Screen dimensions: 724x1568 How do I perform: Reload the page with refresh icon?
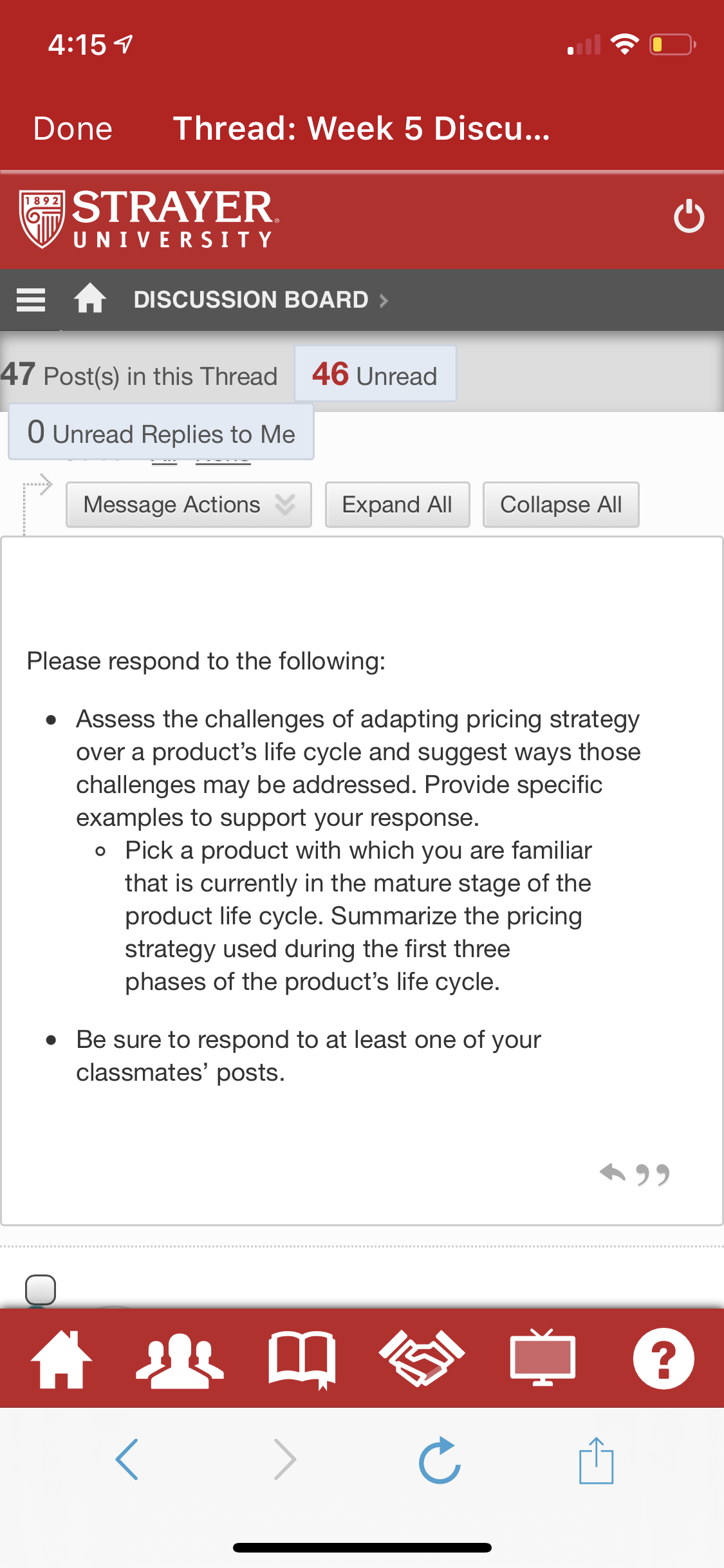pos(440,1460)
